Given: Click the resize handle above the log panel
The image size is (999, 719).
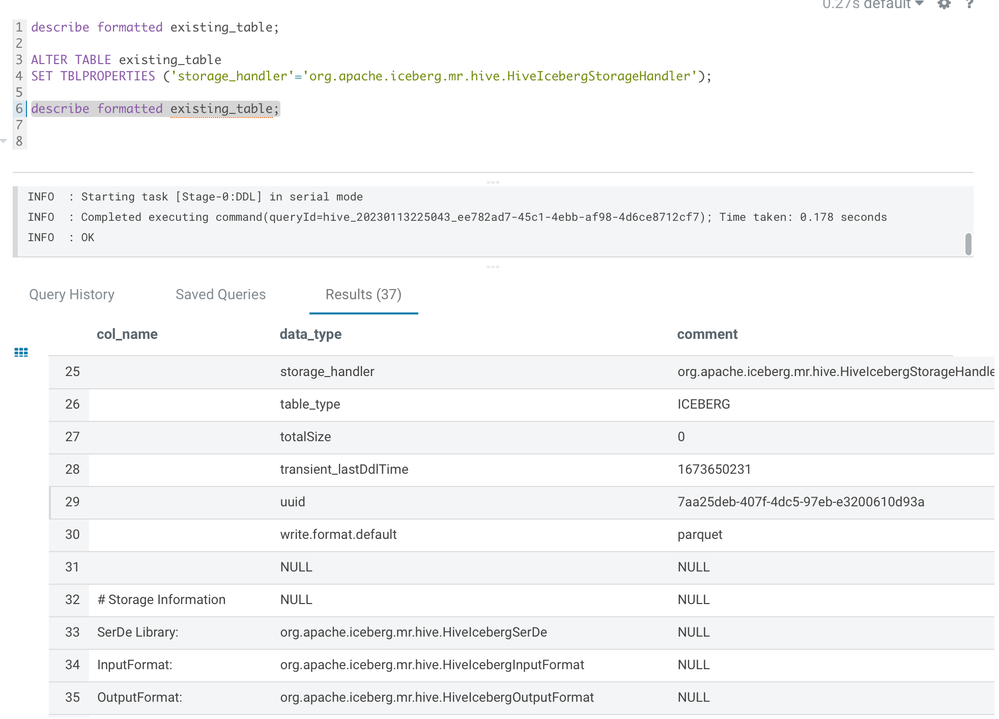Looking at the screenshot, I should pyautogui.click(x=492, y=182).
